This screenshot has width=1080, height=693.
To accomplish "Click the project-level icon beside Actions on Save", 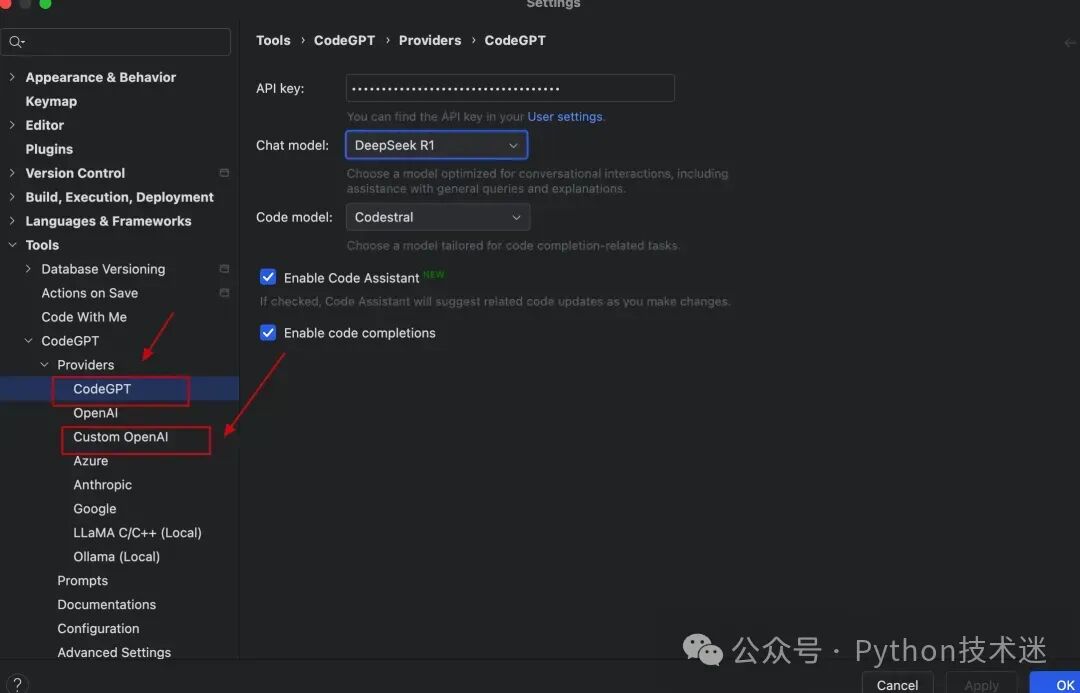I will click(224, 293).
